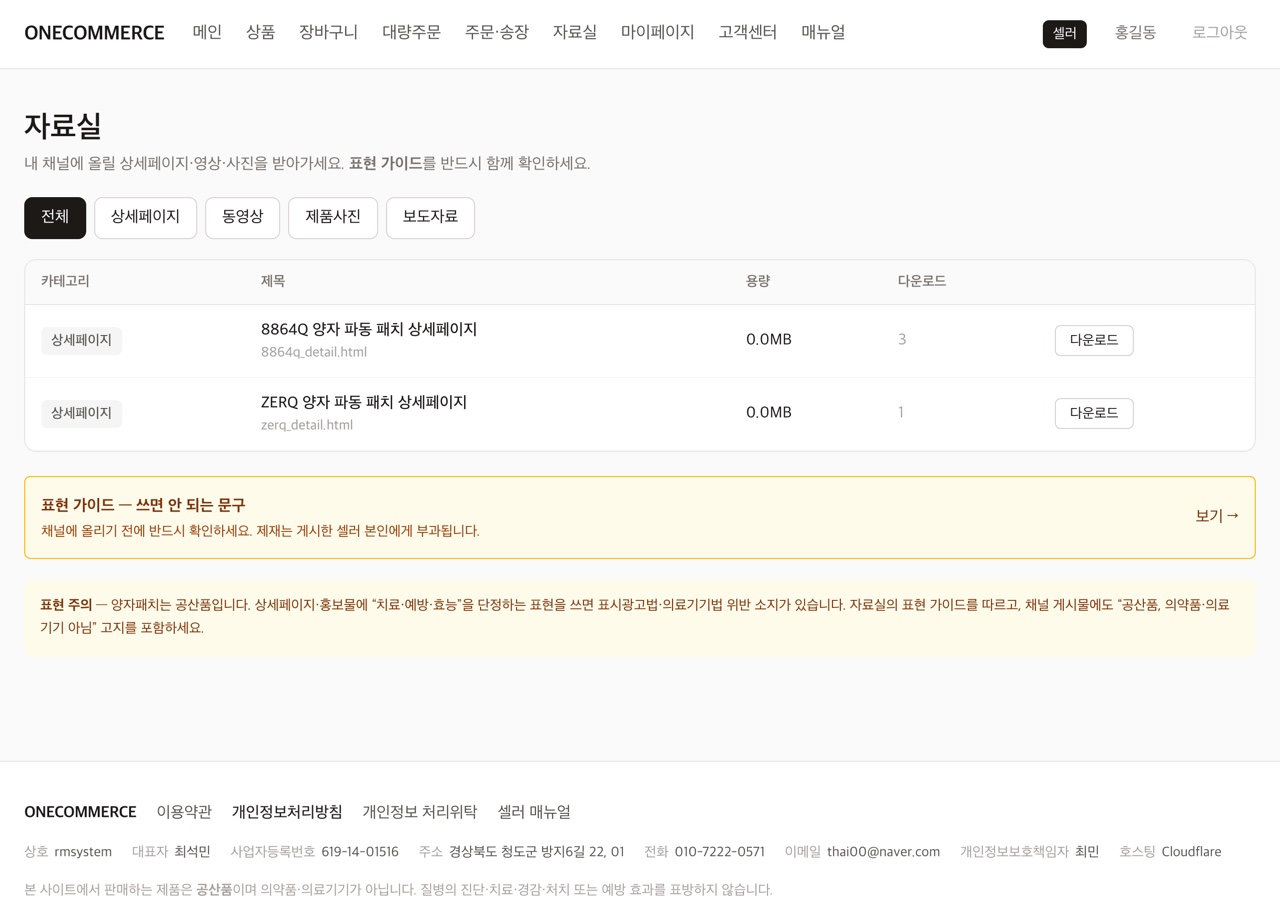
Task: Go to 고객센터
Action: point(747,32)
